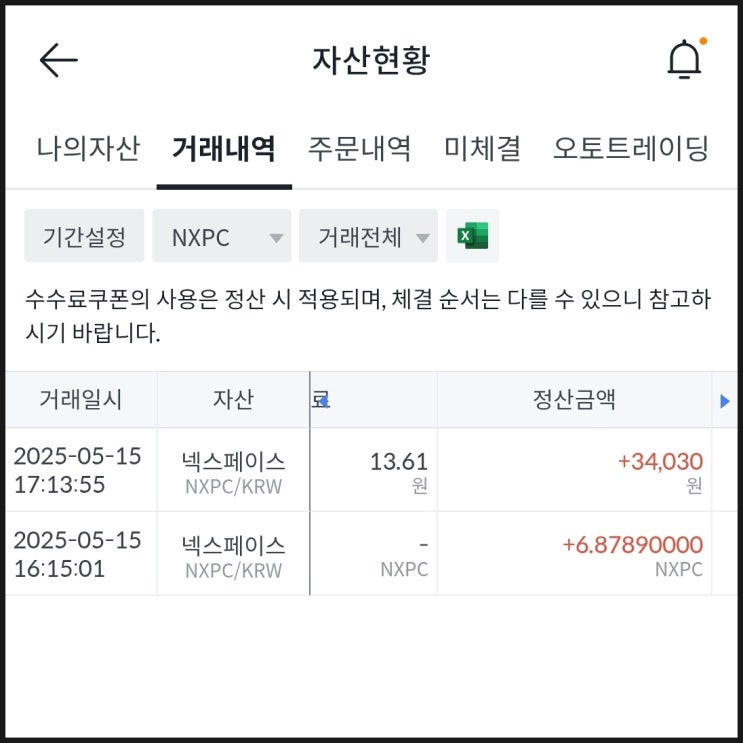Tap the +6.87890000 NXPC amount
The image size is (743, 743).
click(x=632, y=545)
